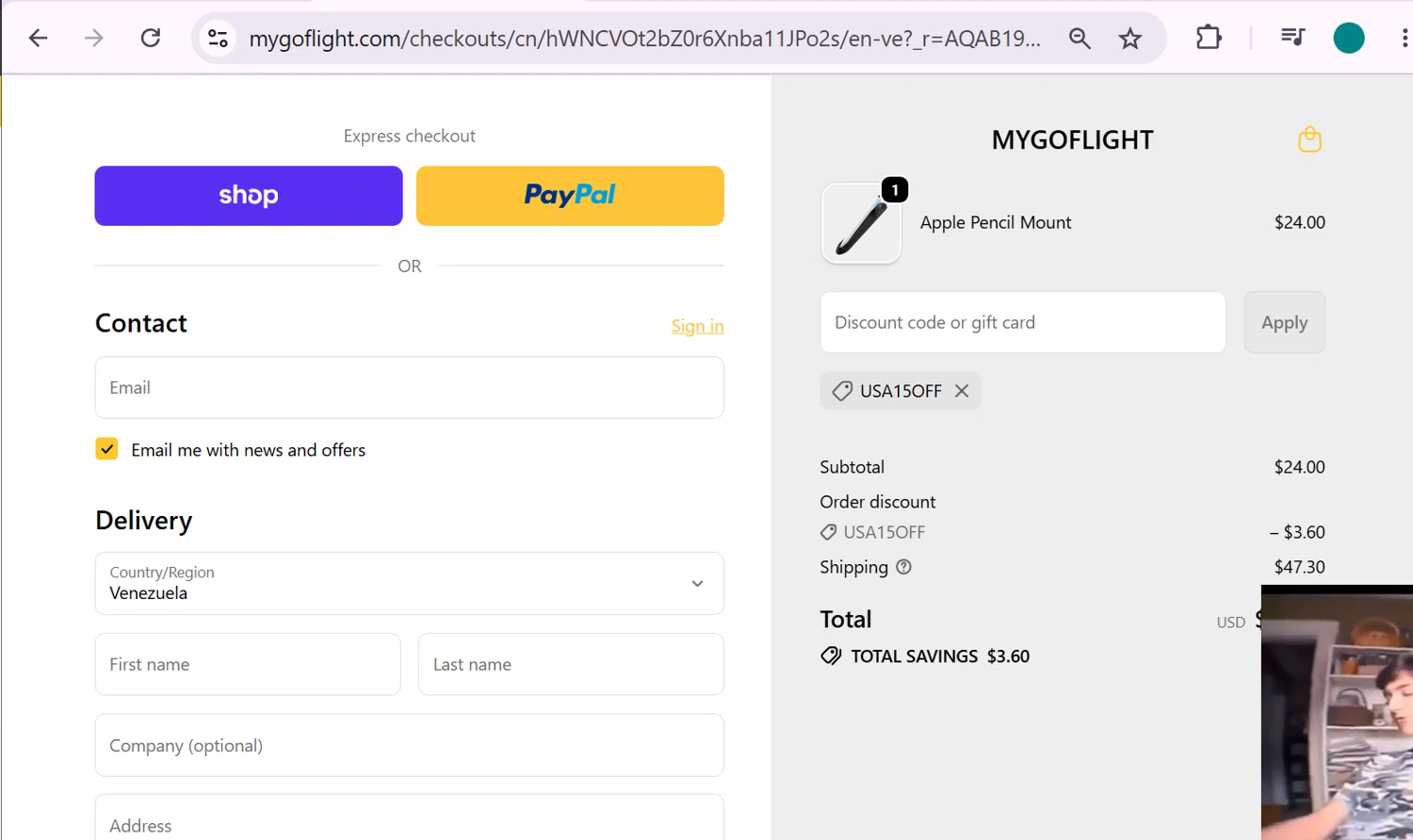Screen dimensions: 1413x840
Task: Click the $47.30 shipping amount
Action: point(1299,567)
